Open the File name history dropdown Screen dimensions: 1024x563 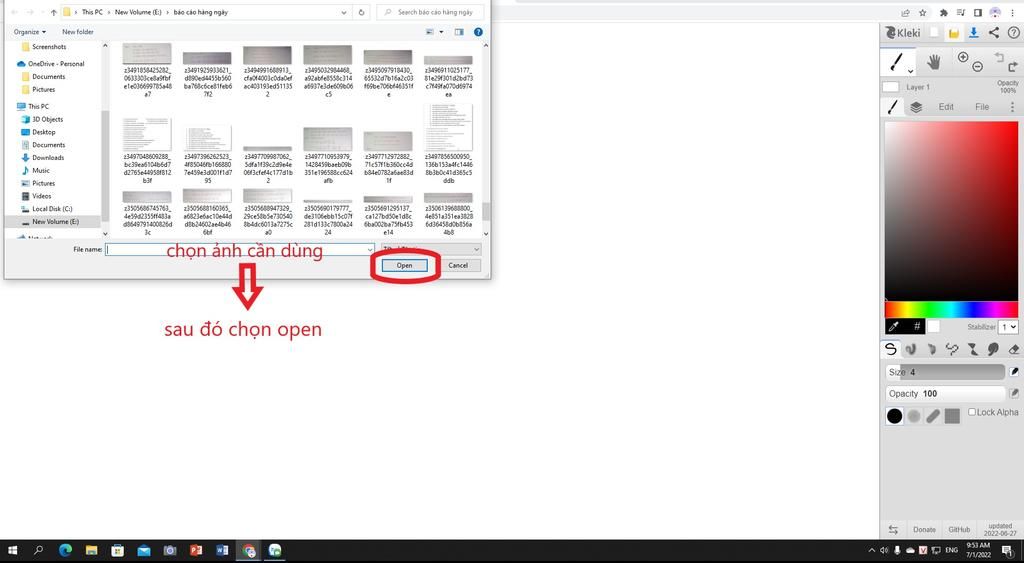[370, 249]
